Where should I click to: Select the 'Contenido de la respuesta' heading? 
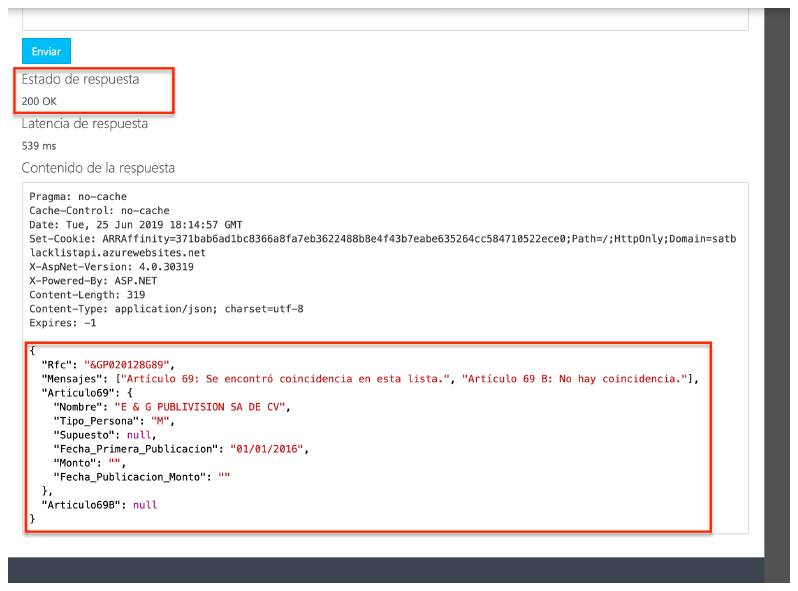[x=98, y=168]
